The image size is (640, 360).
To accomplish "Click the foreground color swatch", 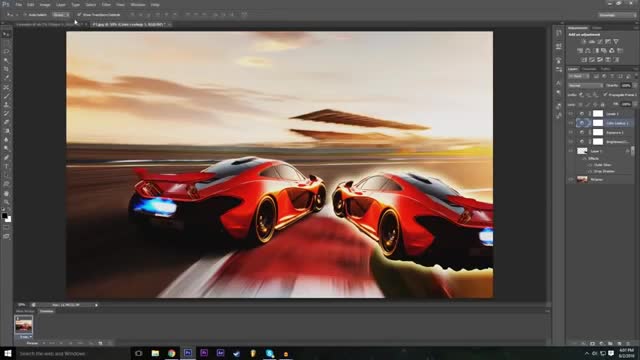I will 4,216.
